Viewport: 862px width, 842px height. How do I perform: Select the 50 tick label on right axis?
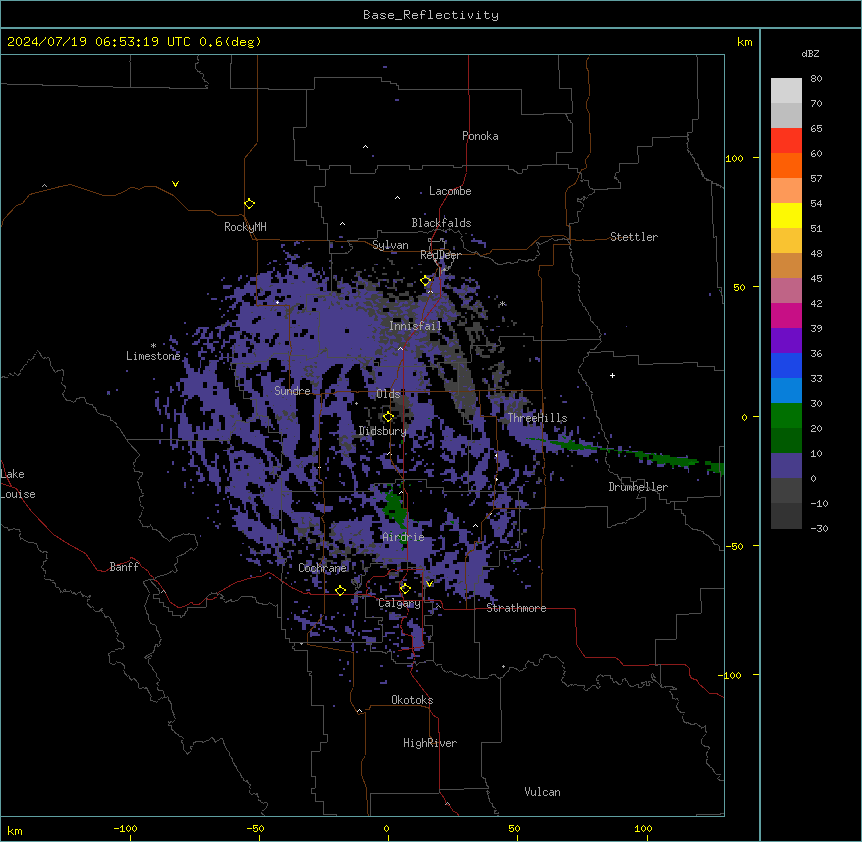pos(739,287)
